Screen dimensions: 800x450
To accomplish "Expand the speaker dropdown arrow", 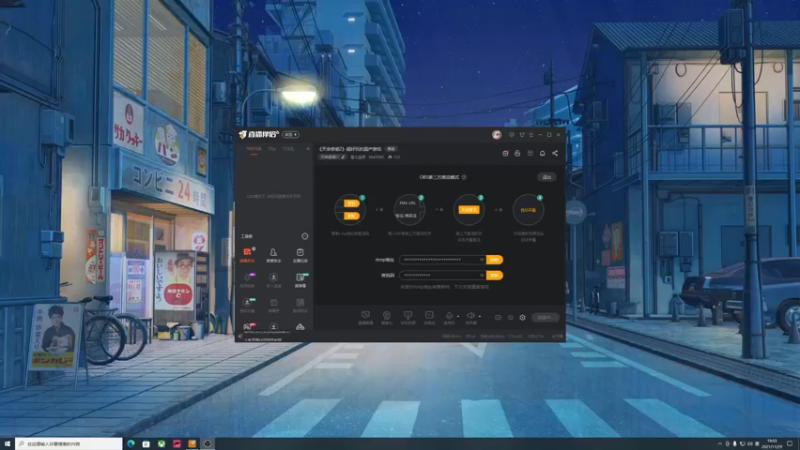I will pyautogui.click(x=480, y=316).
